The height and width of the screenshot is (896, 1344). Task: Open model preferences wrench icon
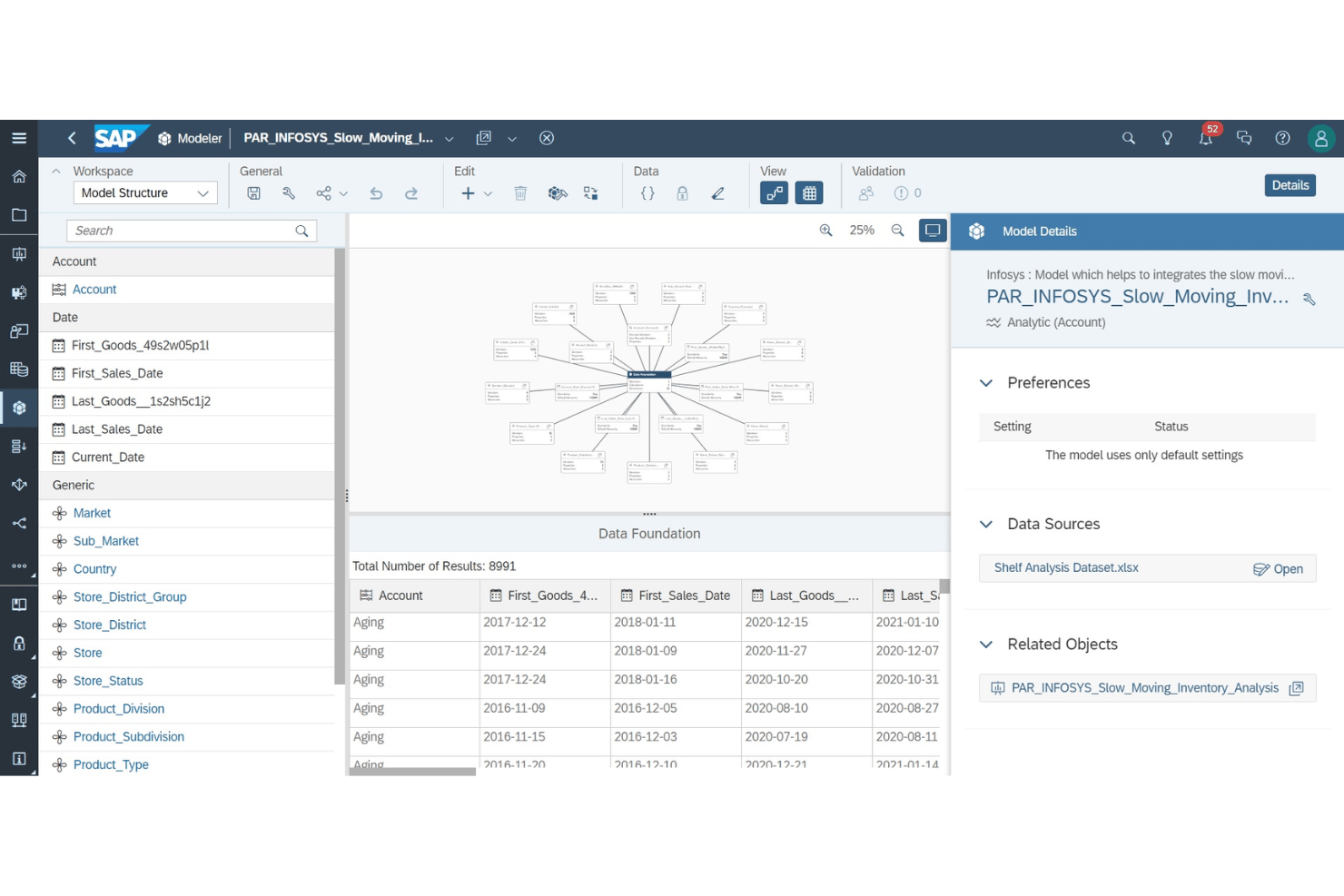pyautogui.click(x=289, y=193)
